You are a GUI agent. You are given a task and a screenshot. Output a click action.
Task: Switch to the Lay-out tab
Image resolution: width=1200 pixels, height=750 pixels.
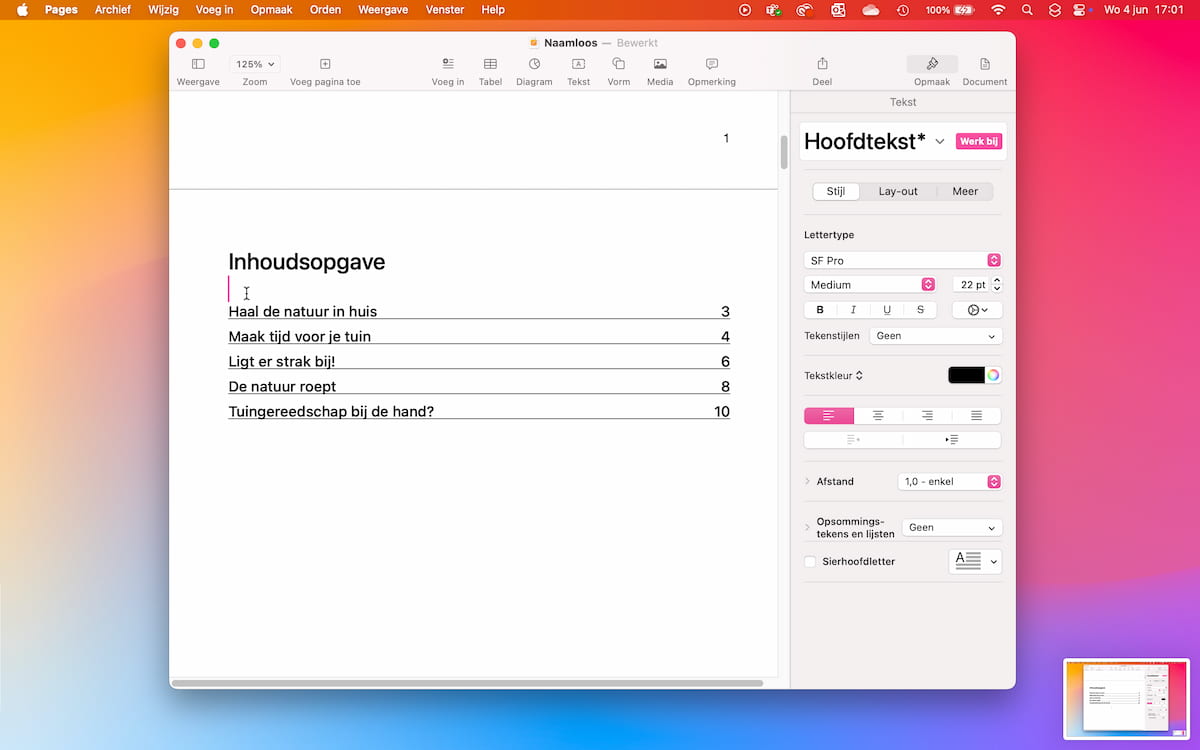click(897, 191)
